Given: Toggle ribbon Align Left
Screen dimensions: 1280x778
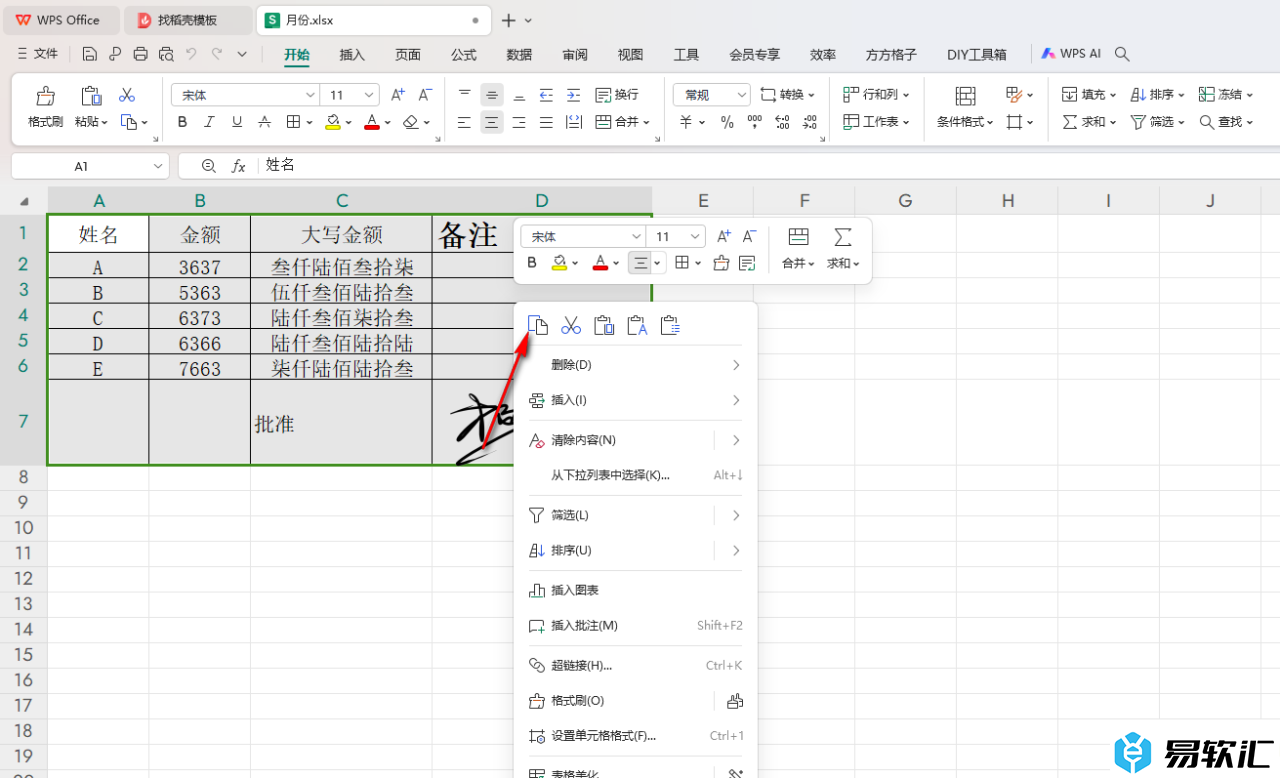Looking at the screenshot, I should tap(464, 122).
